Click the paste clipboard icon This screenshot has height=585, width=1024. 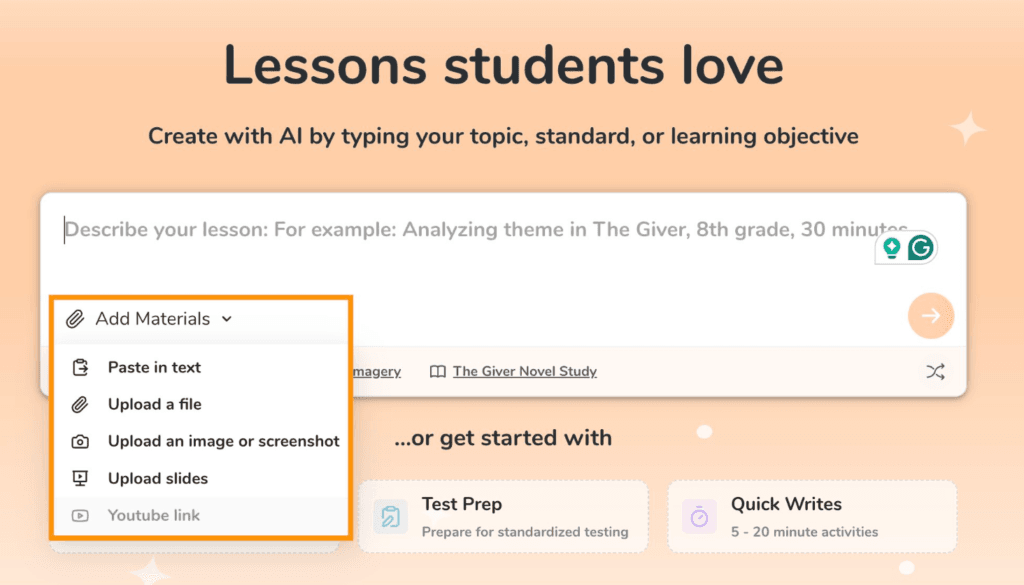pos(80,367)
